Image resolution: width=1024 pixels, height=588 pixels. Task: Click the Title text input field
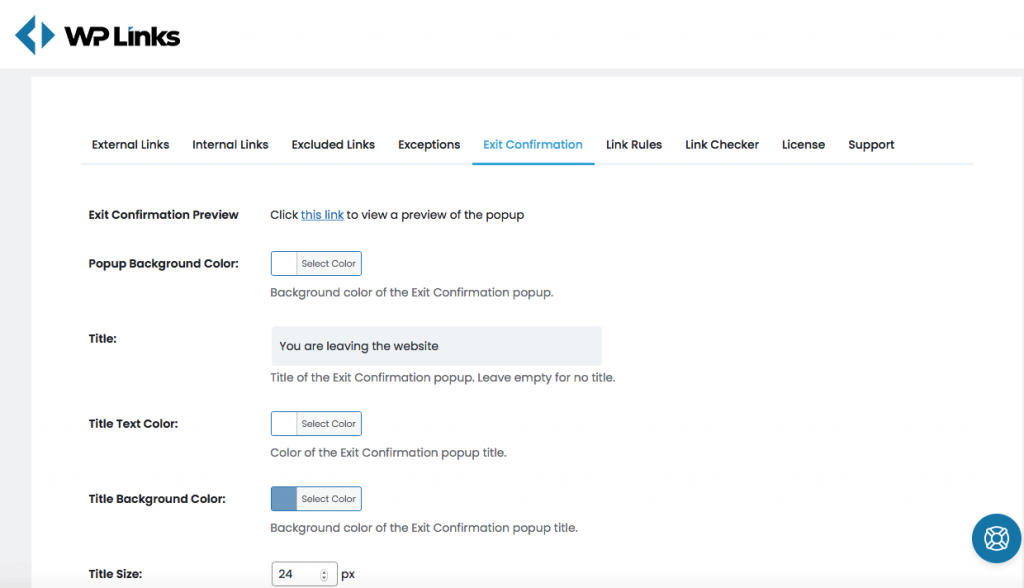(436, 346)
